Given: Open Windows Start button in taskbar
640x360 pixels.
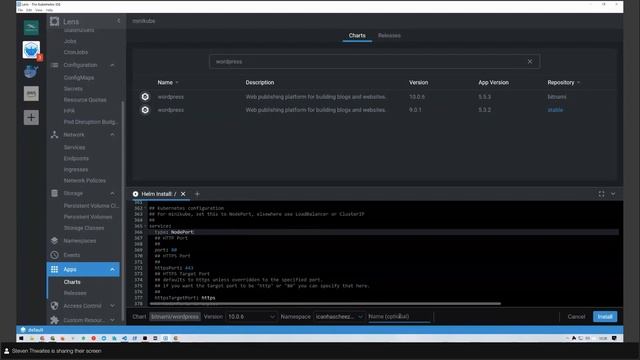Looking at the screenshot, I should [21, 338].
